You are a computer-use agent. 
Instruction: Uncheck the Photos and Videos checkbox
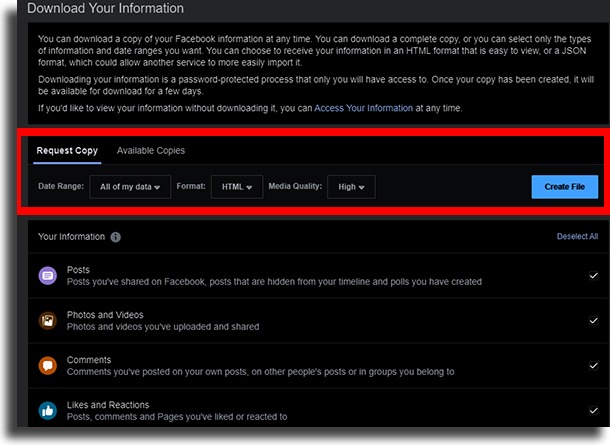pos(593,321)
